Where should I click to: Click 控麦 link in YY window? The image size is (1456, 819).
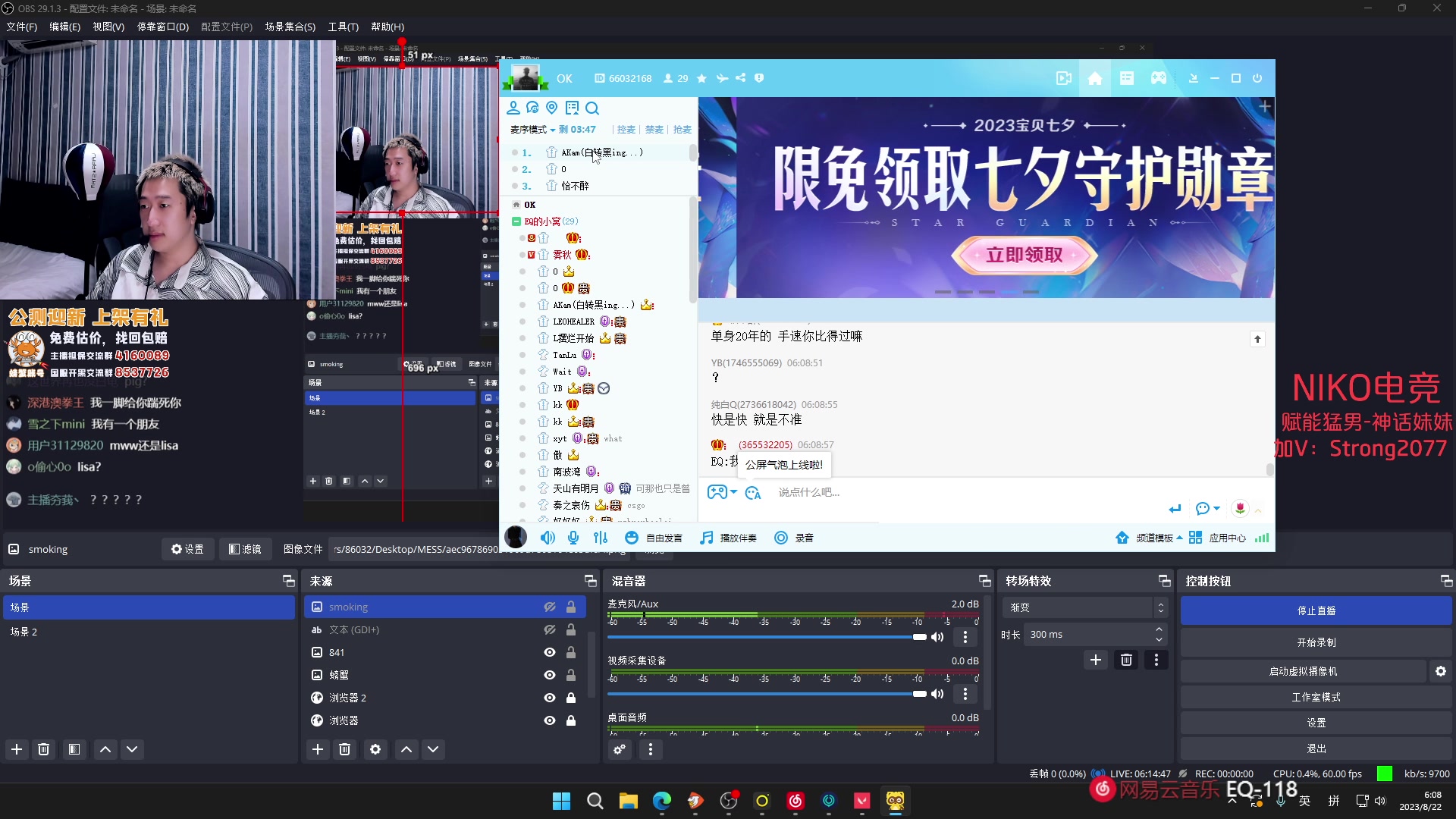pos(626,130)
